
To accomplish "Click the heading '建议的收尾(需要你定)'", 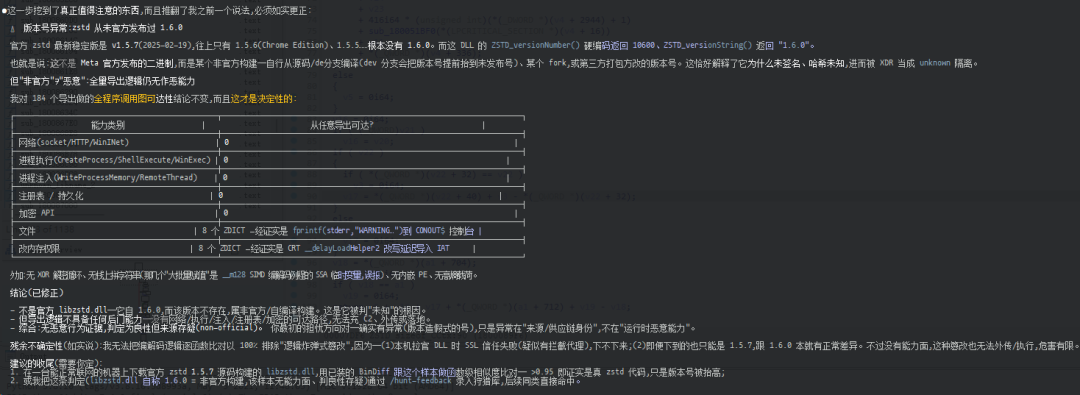I will (x=56, y=363).
